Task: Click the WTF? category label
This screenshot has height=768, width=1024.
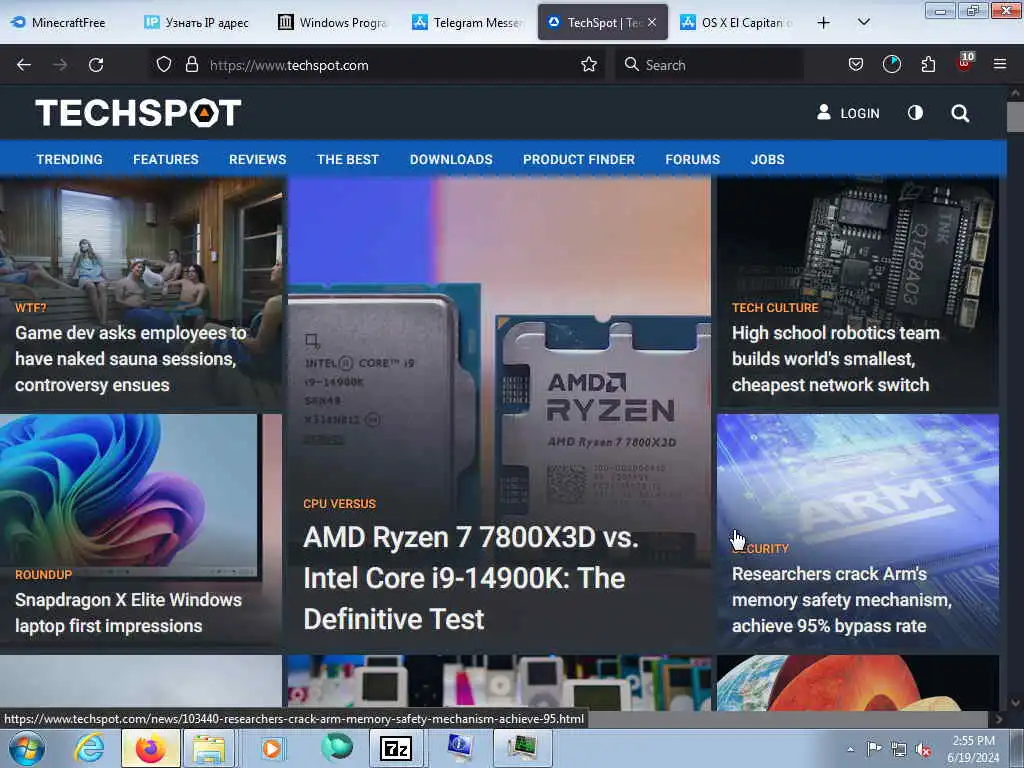Action: pyautogui.click(x=31, y=308)
